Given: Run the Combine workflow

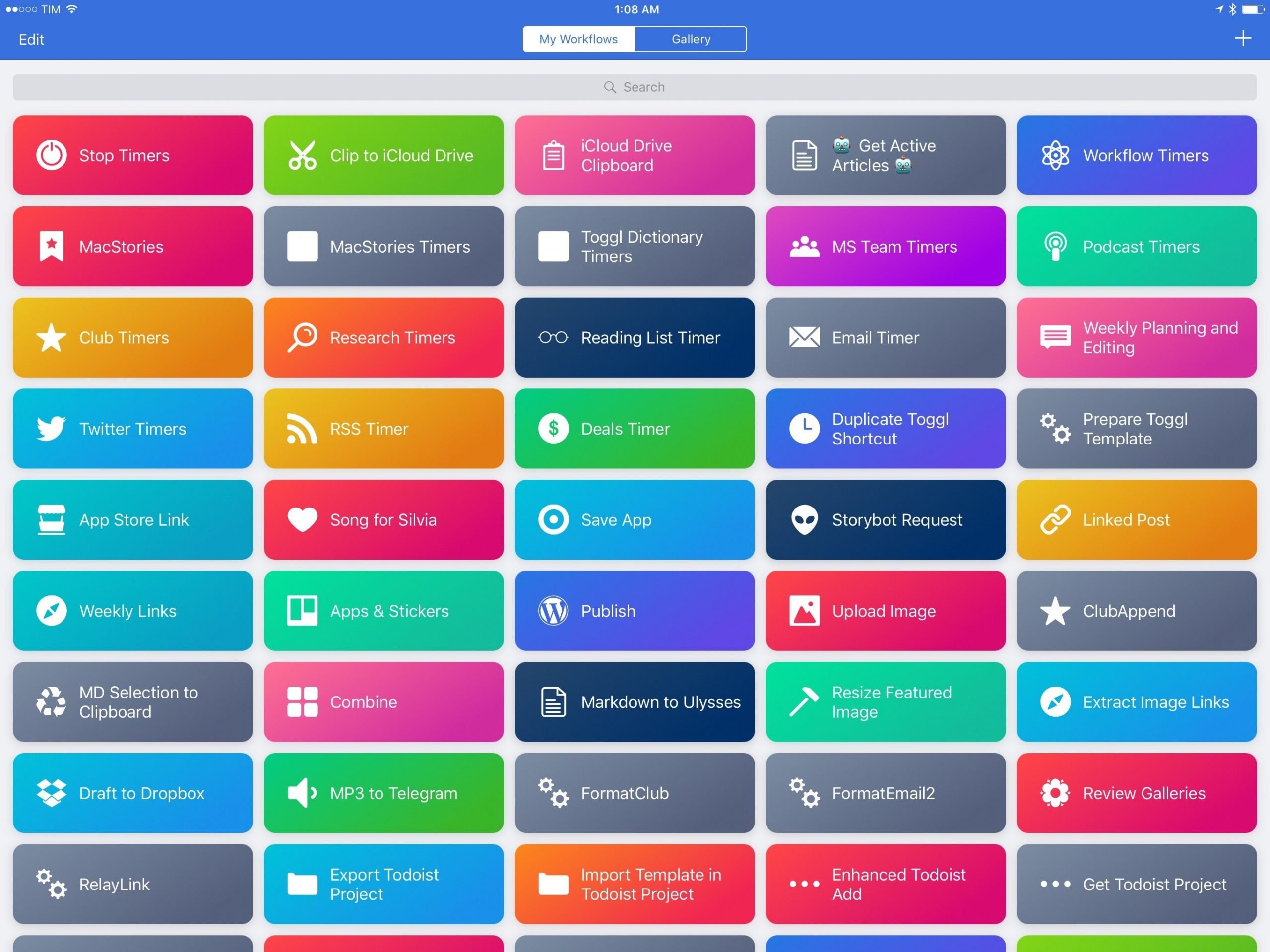Looking at the screenshot, I should click(383, 701).
